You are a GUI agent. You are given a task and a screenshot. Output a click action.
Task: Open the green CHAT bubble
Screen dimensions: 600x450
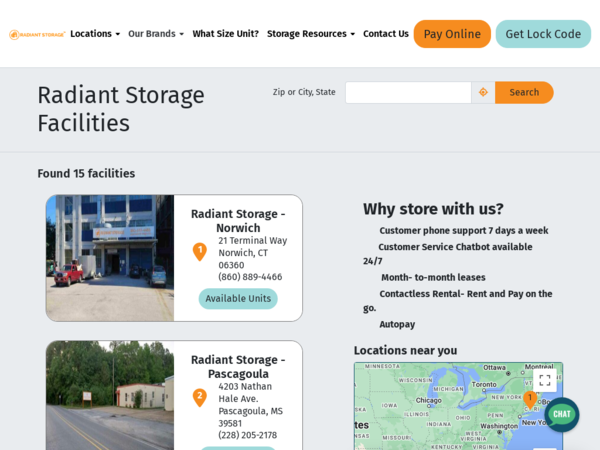coord(562,414)
